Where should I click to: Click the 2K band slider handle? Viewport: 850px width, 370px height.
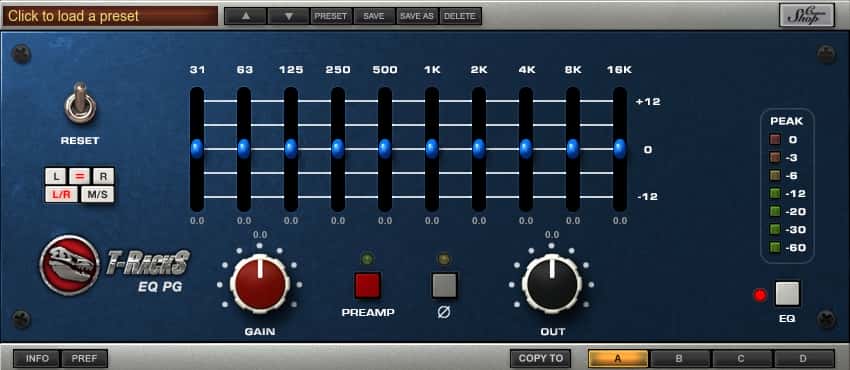click(479, 148)
